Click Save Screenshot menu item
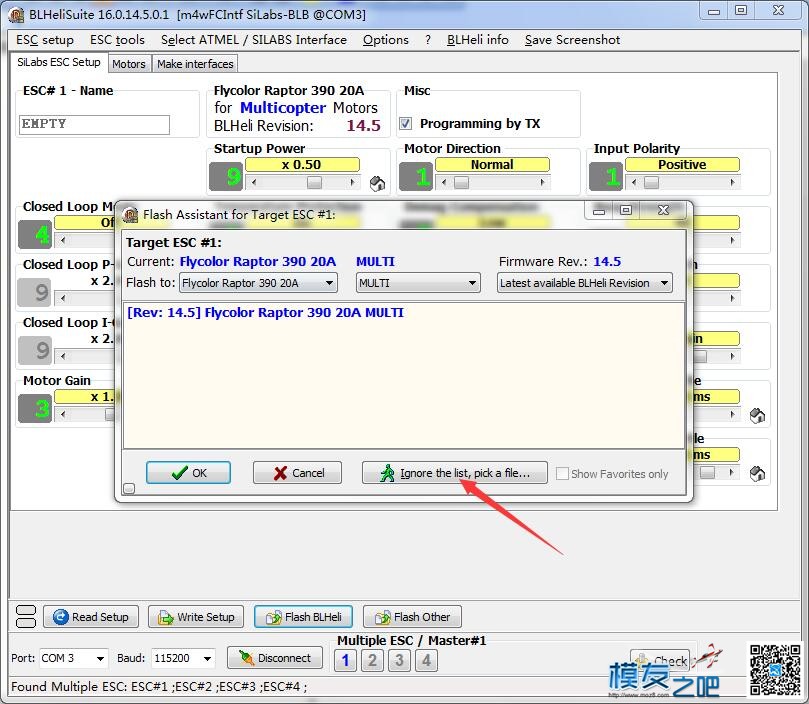809x704 pixels. pos(572,40)
